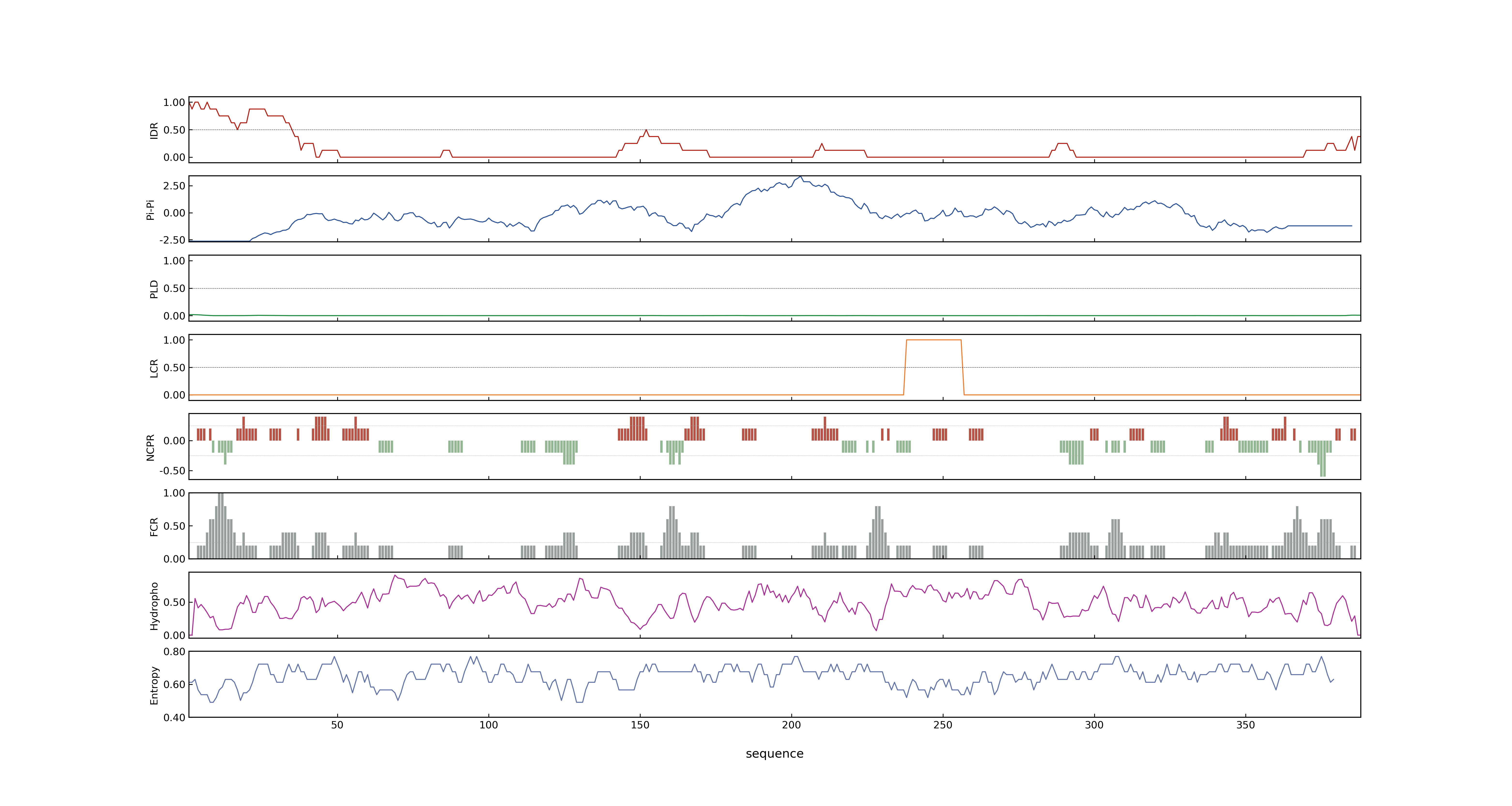Click the tallest FCR bar at sequence start

tap(220, 525)
